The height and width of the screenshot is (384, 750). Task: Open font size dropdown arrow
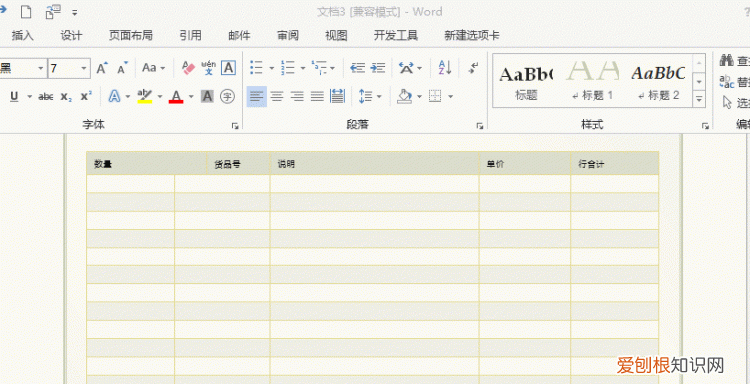click(x=84, y=68)
